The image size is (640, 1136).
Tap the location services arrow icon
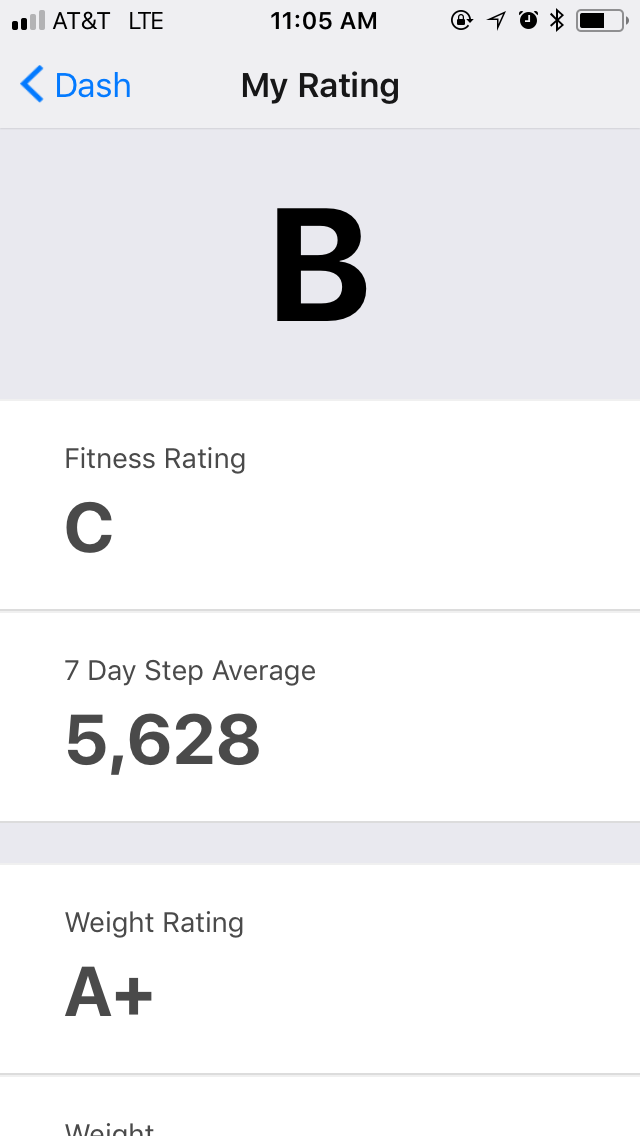[497, 20]
